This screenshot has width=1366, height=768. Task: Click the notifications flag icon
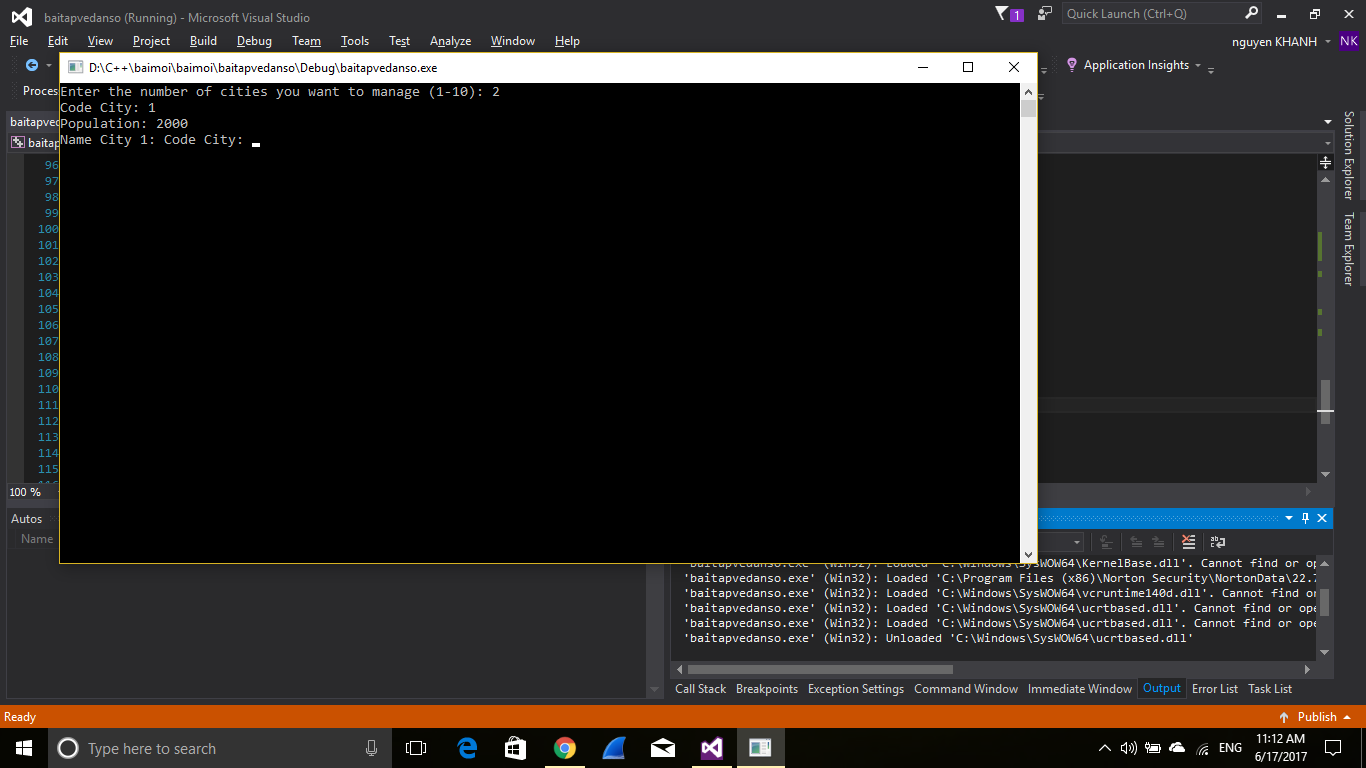1003,14
